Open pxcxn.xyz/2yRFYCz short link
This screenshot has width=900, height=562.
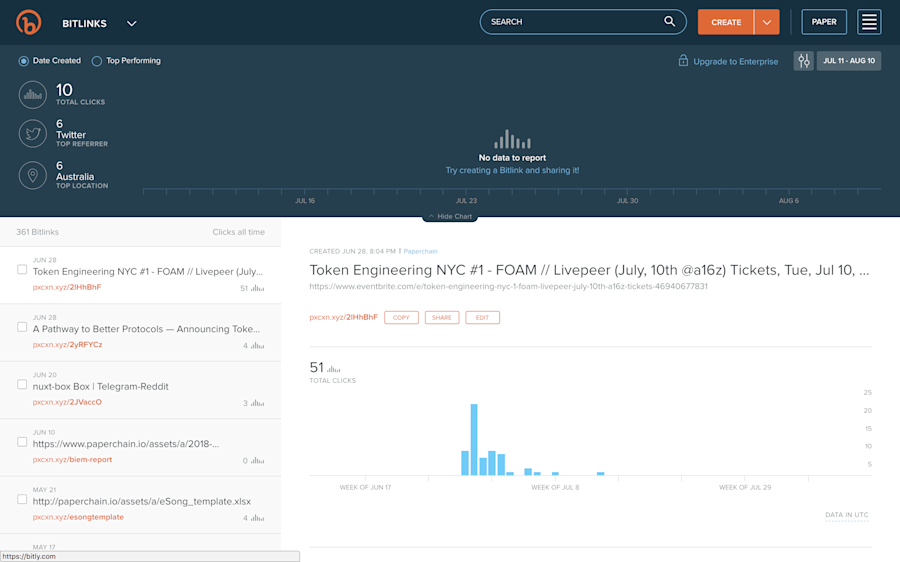tap(67, 344)
